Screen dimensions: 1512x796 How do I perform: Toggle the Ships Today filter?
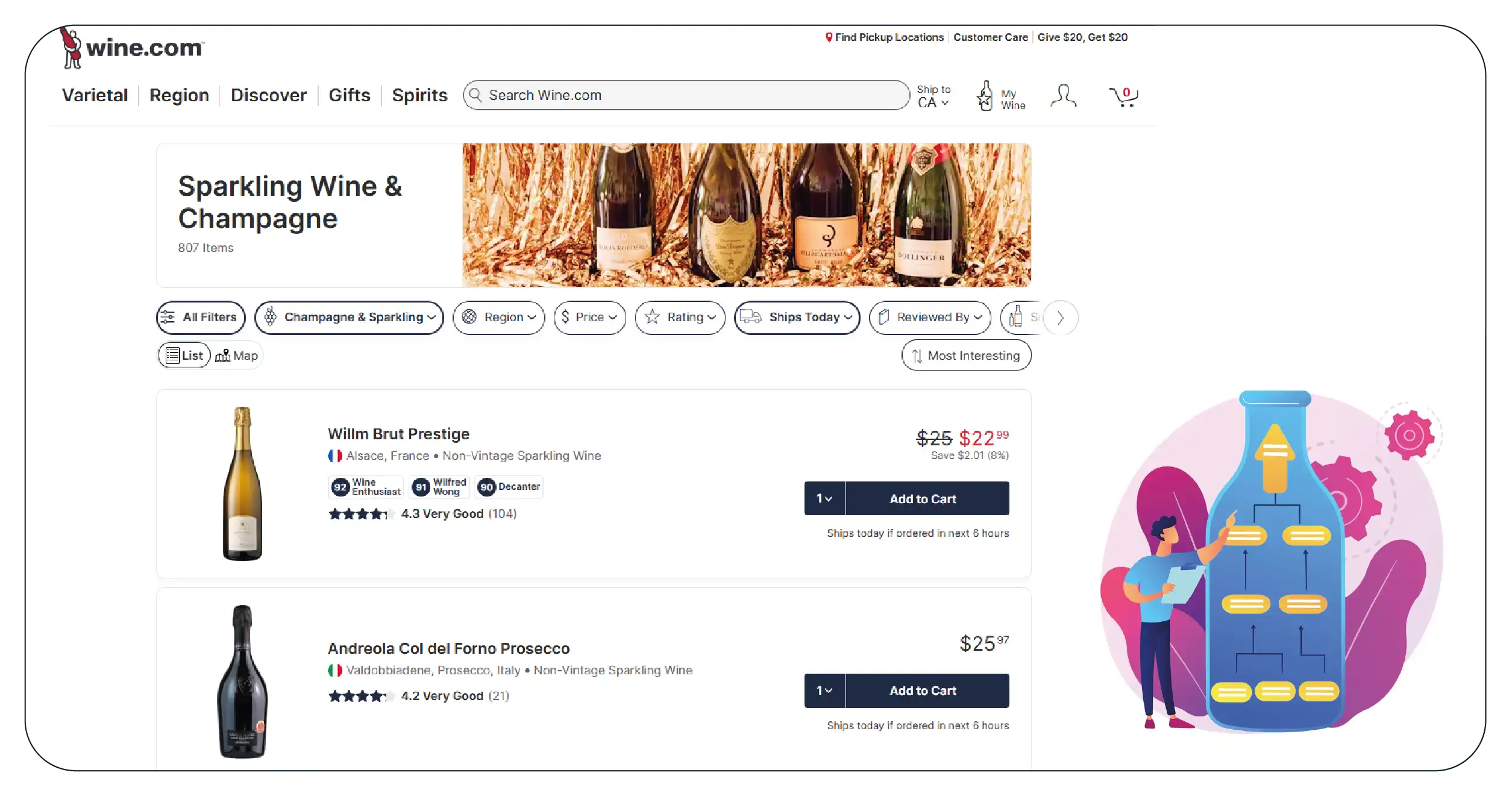coord(797,318)
